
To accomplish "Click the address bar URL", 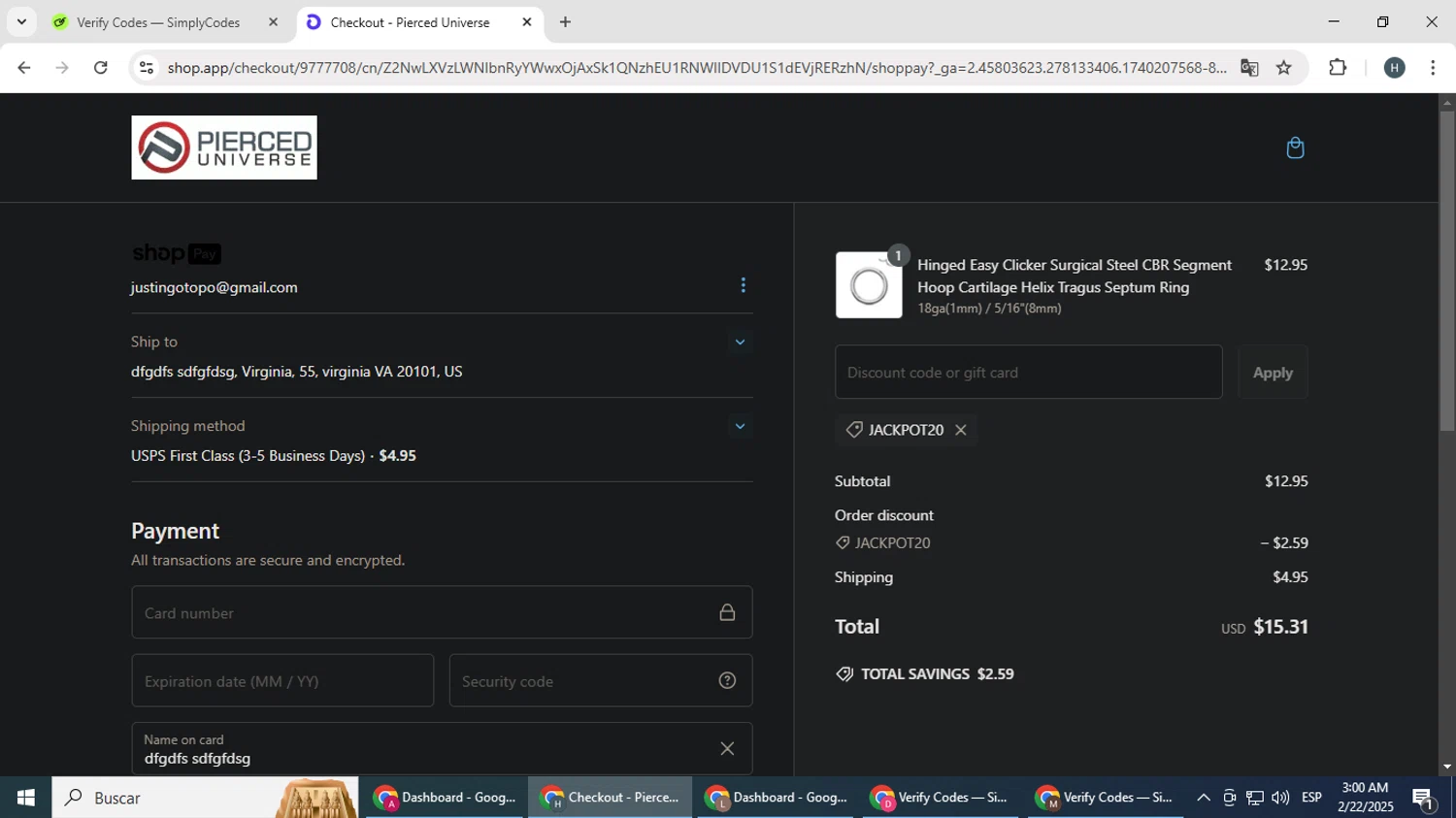I will pyautogui.click(x=697, y=67).
